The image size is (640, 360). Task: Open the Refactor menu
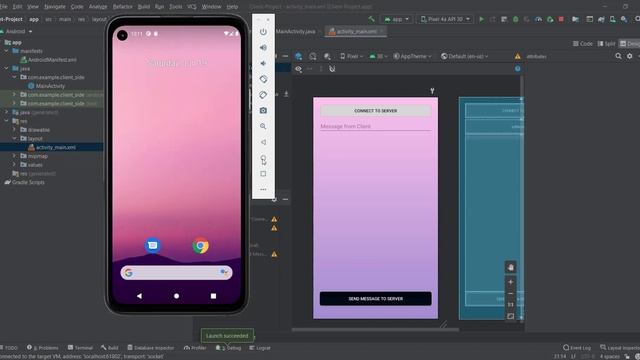pyautogui.click(x=122, y=7)
